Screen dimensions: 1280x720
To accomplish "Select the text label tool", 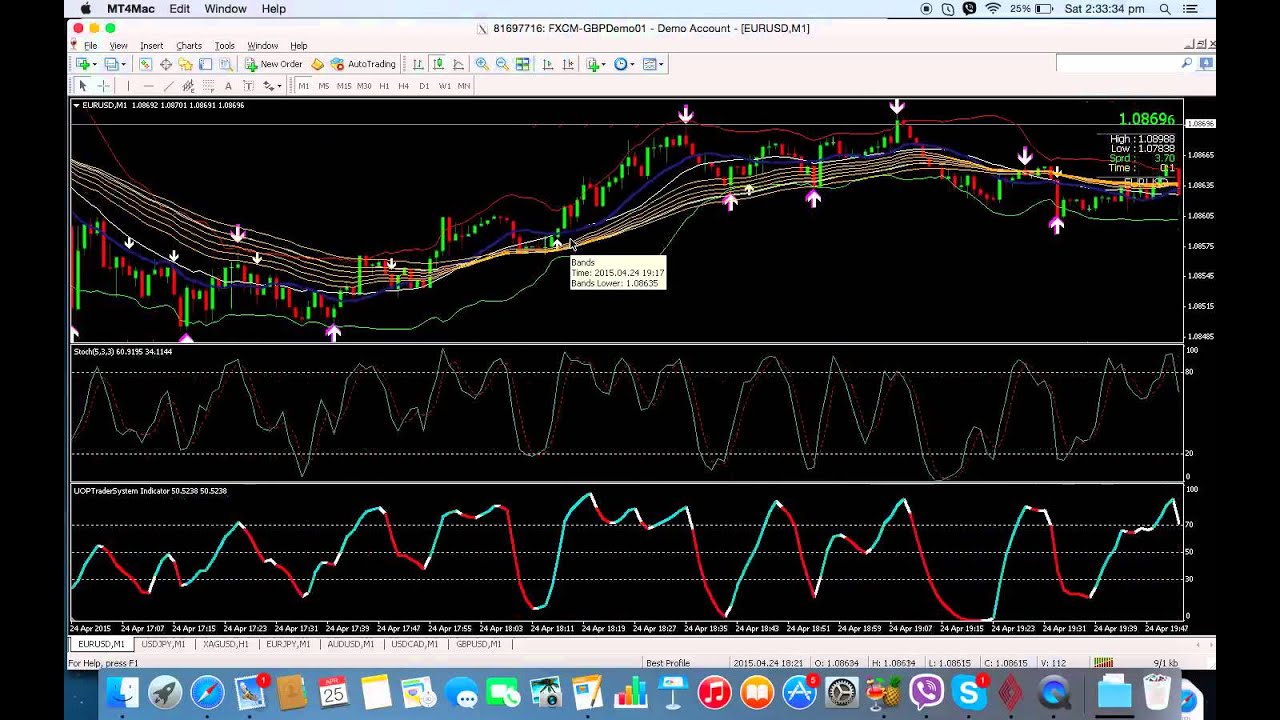I will click(x=249, y=86).
